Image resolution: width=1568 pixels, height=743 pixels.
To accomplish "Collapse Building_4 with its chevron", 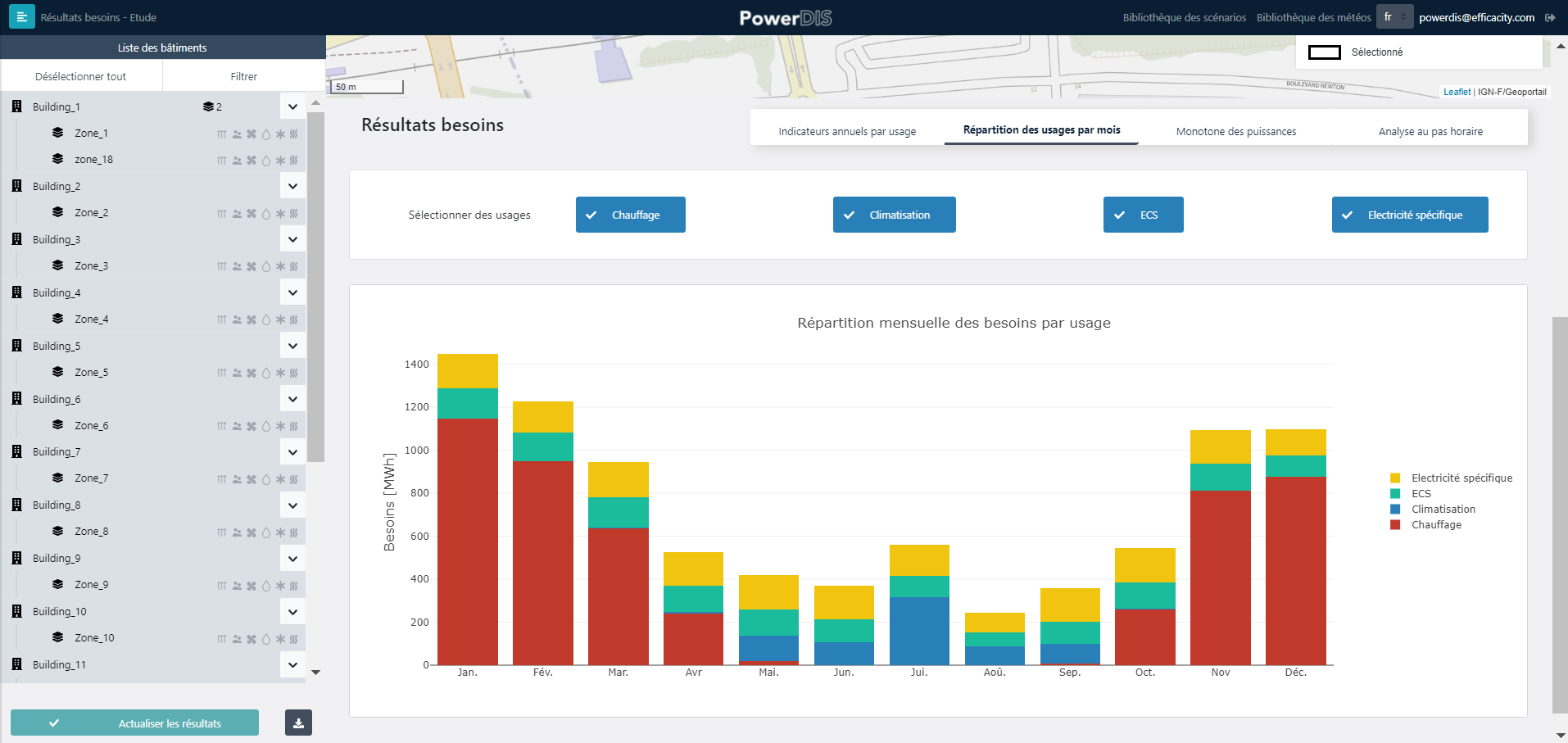I will [292, 292].
